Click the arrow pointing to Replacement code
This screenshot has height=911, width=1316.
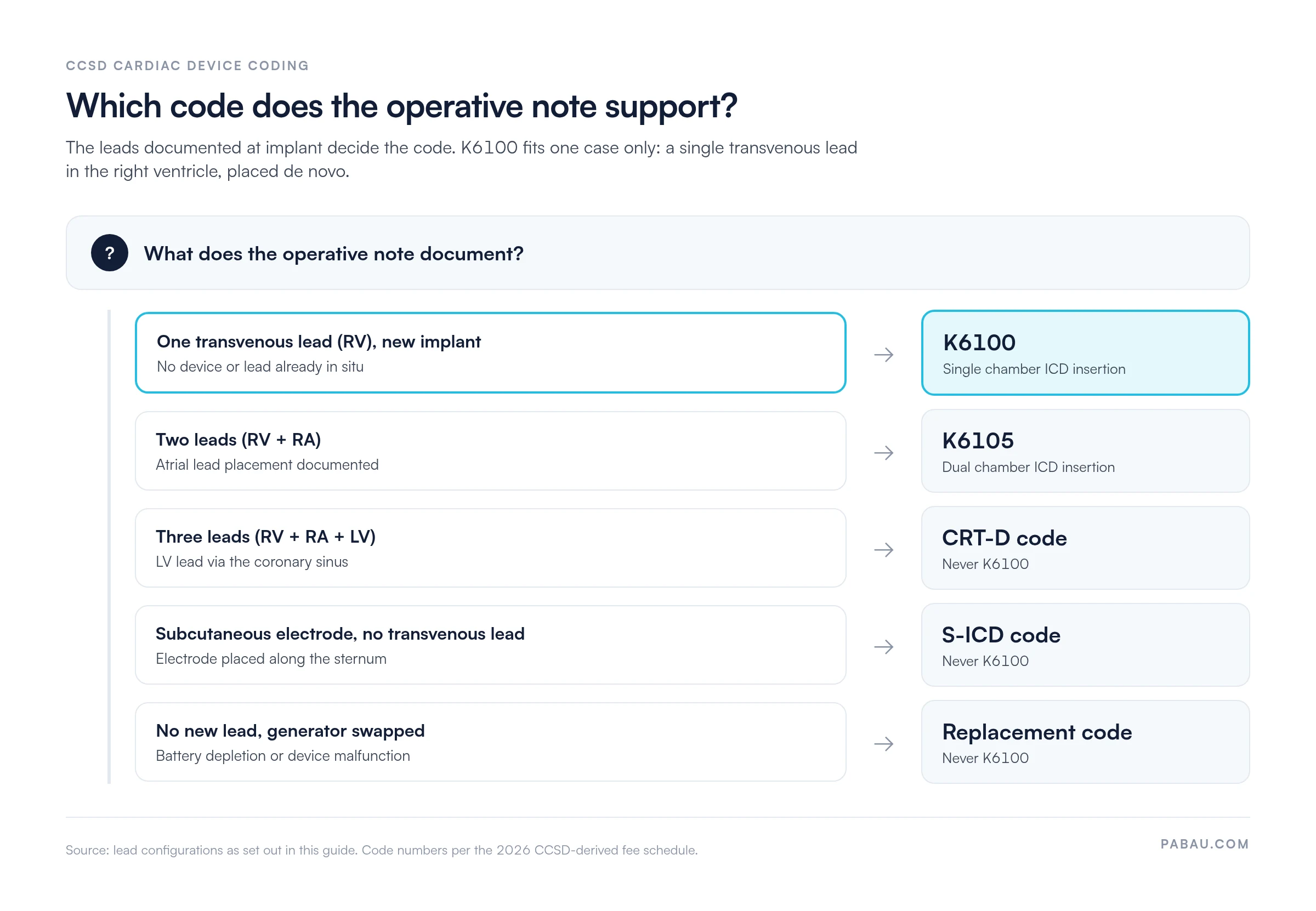(884, 744)
